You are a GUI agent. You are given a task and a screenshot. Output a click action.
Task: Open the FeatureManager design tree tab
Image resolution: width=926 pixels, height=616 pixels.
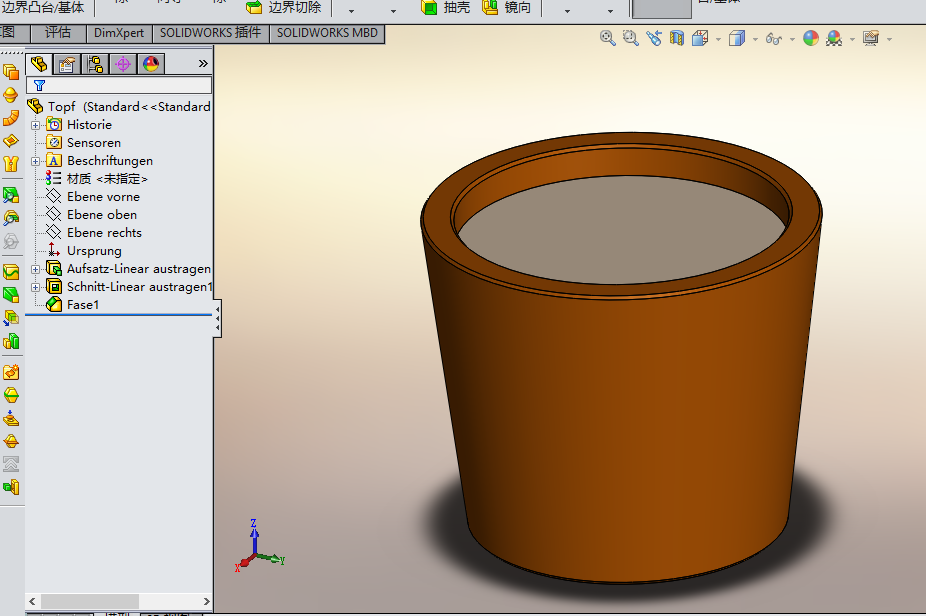(x=39, y=64)
